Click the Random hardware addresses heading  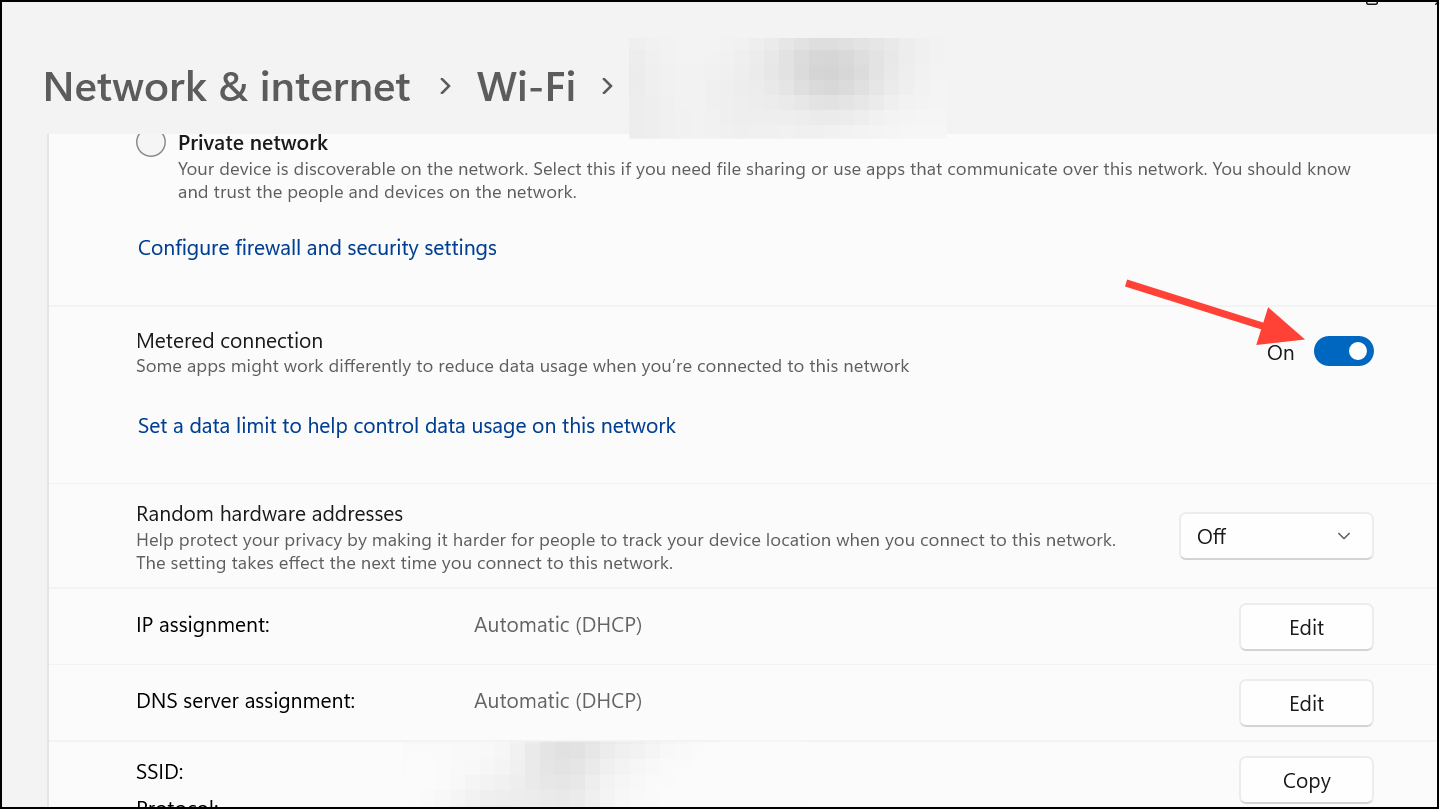click(270, 514)
